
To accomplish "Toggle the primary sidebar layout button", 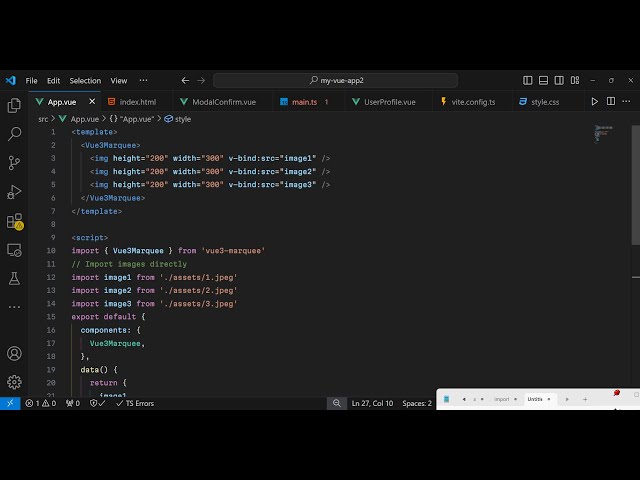I will point(528,80).
